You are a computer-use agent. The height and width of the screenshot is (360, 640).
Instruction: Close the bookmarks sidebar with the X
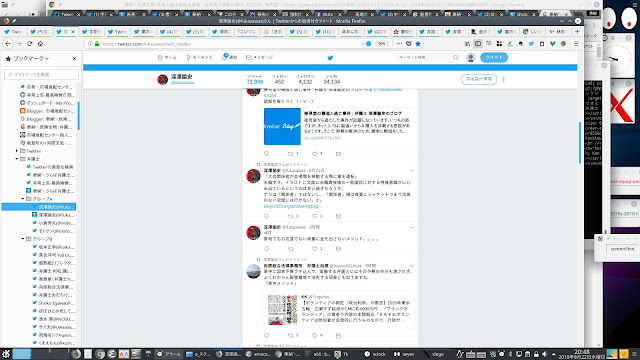(74, 59)
